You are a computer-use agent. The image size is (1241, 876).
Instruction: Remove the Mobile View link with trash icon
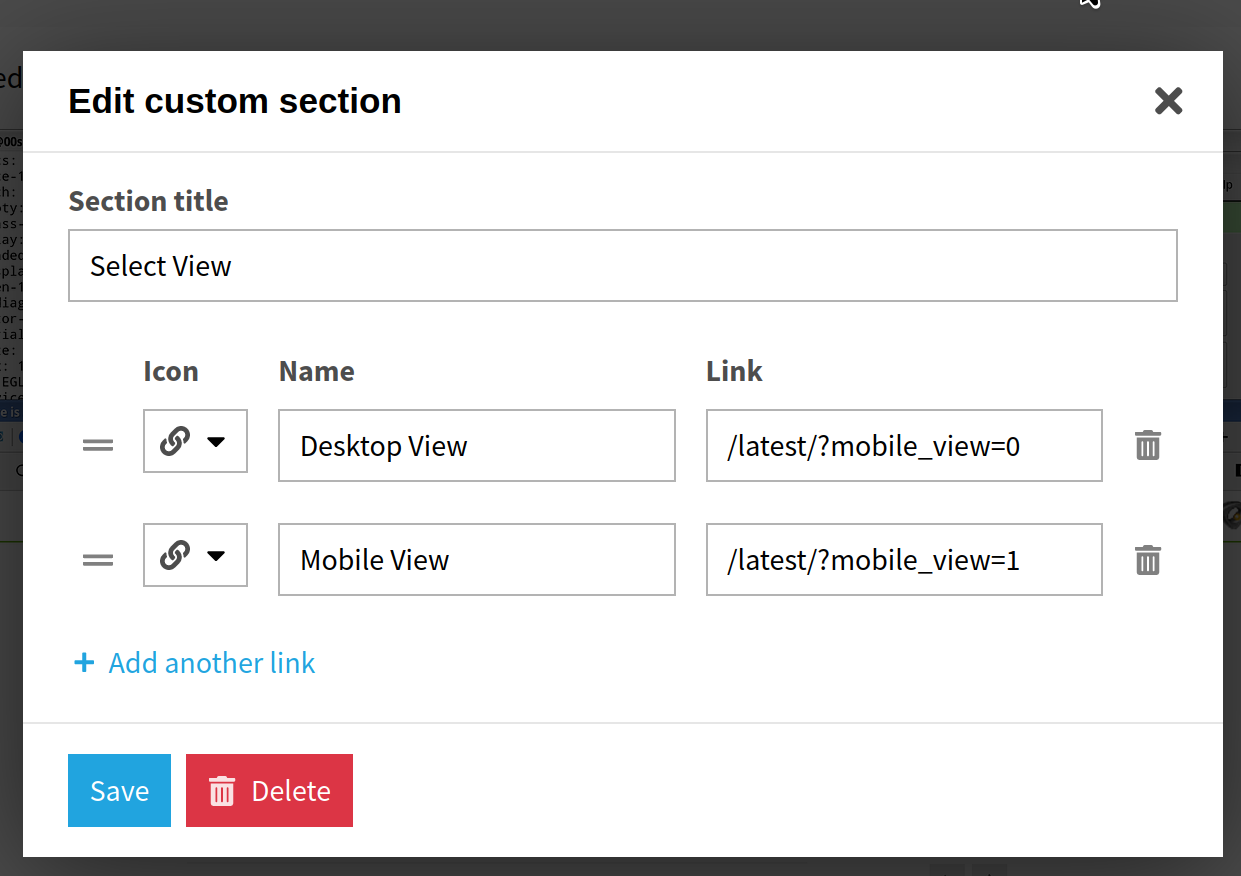click(1148, 559)
